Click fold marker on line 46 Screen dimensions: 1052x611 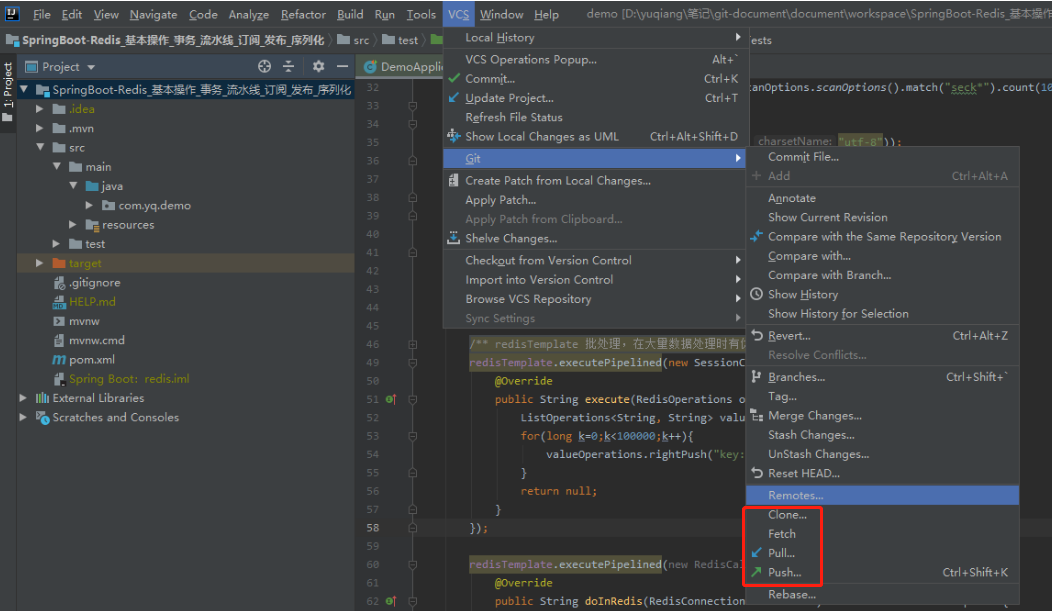coord(413,344)
